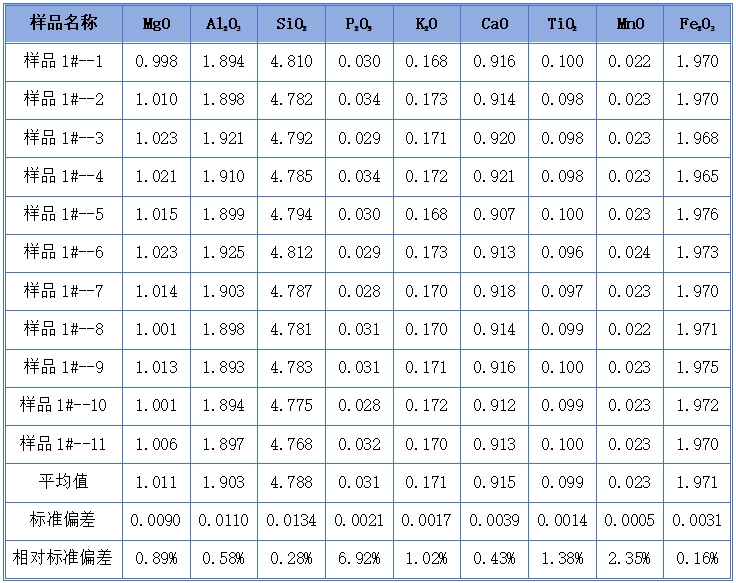Click the SiO₂ column header
Image resolution: width=736 pixels, height=583 pixels.
(291, 24)
